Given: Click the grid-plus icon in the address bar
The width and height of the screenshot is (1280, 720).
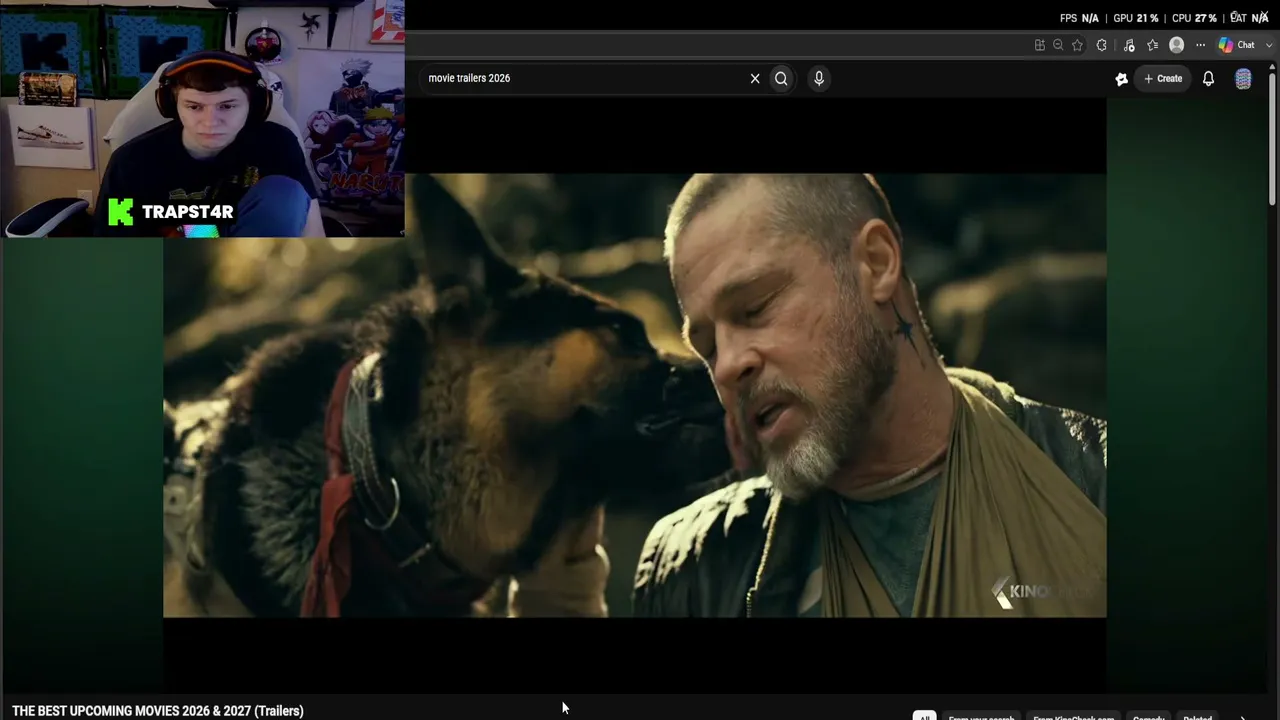Looking at the screenshot, I should pyautogui.click(x=1040, y=45).
